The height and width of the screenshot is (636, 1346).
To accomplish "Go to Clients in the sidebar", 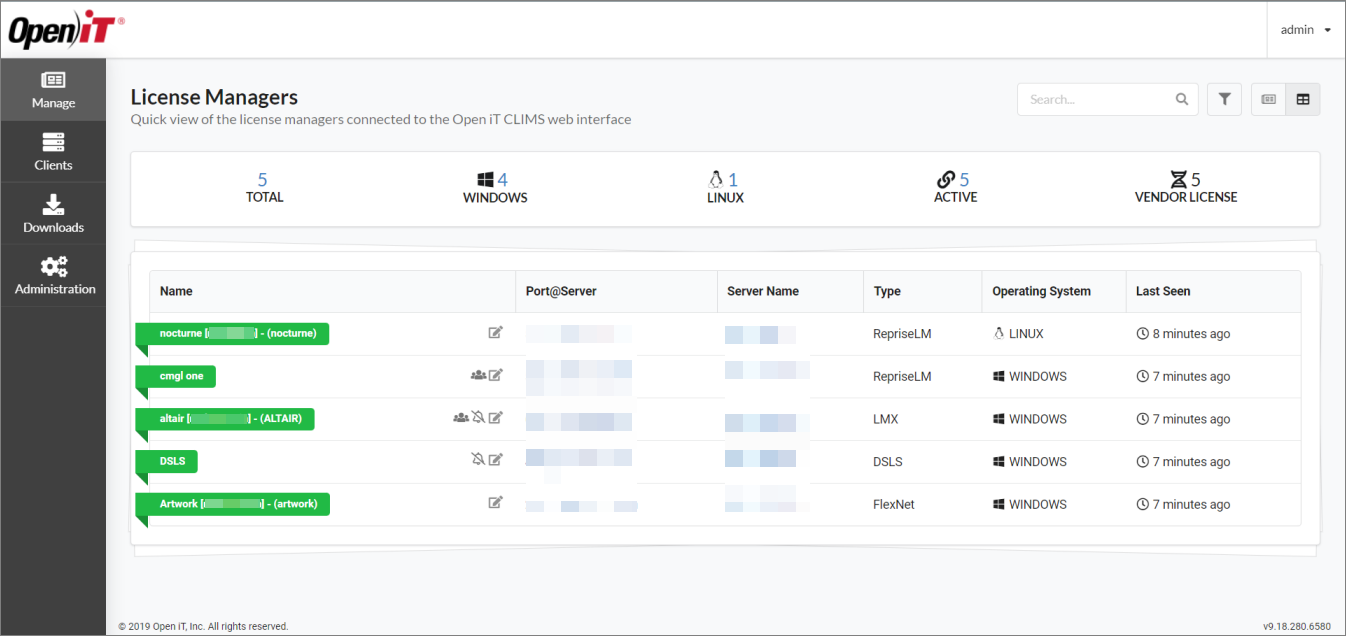I will (53, 152).
